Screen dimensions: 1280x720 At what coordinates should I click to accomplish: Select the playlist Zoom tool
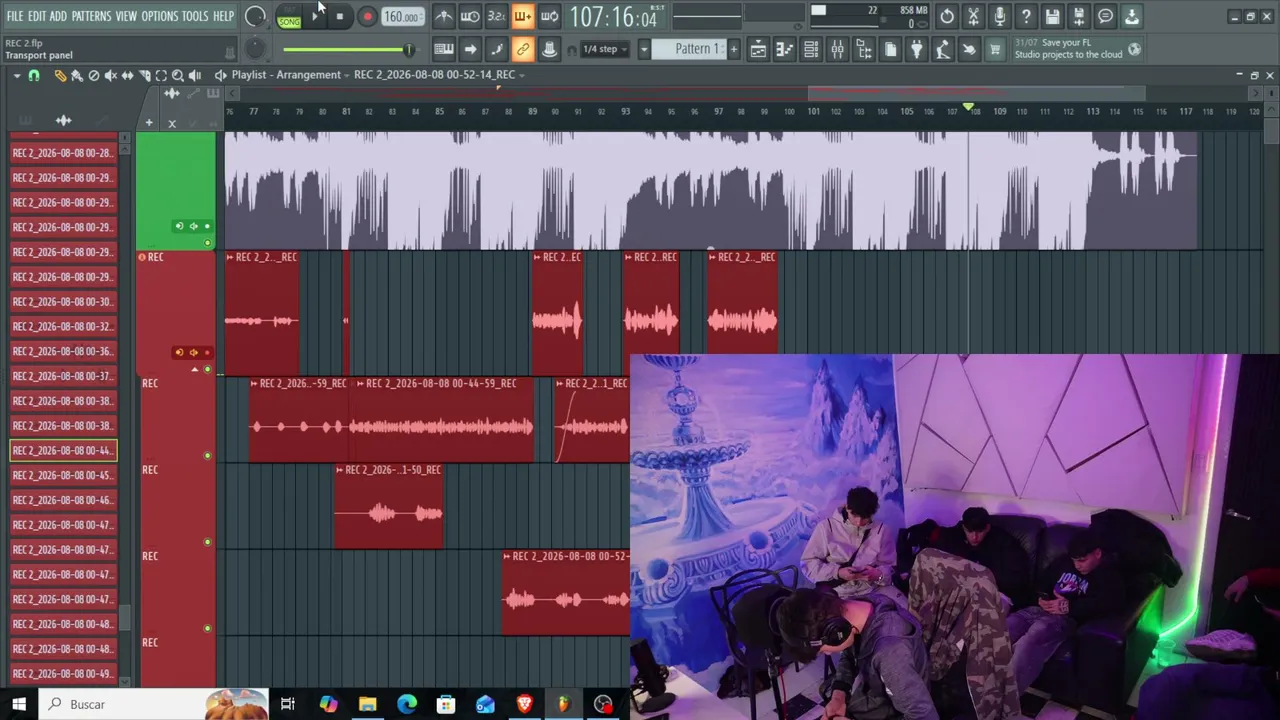(178, 75)
